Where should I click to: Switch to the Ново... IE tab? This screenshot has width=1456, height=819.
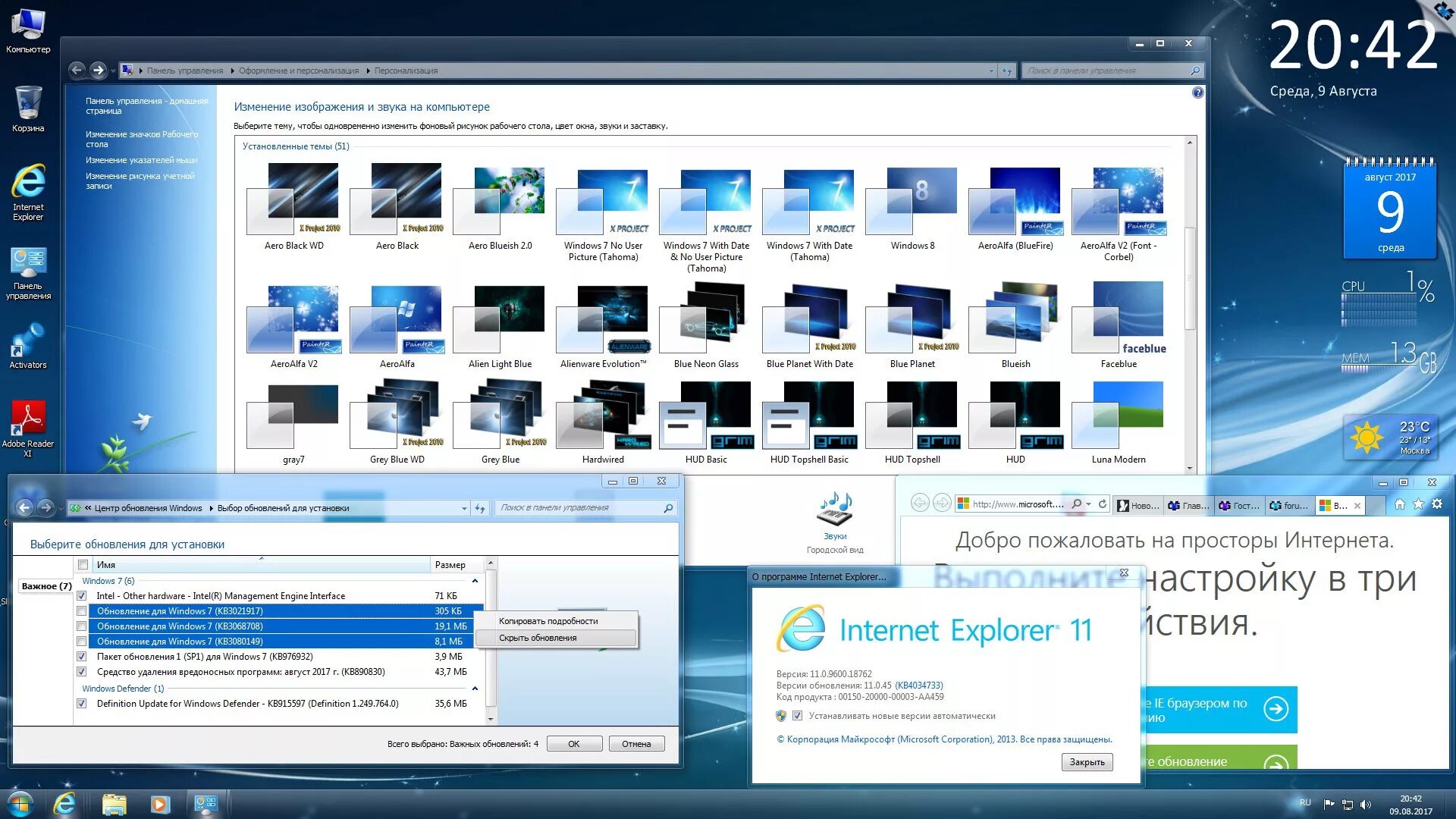click(x=1139, y=505)
